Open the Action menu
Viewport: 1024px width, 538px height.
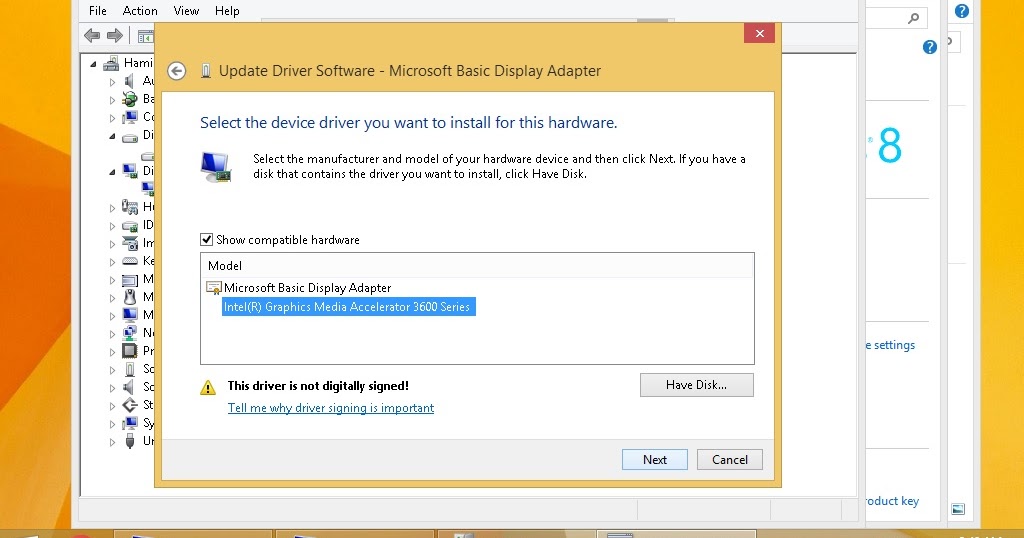click(x=140, y=10)
